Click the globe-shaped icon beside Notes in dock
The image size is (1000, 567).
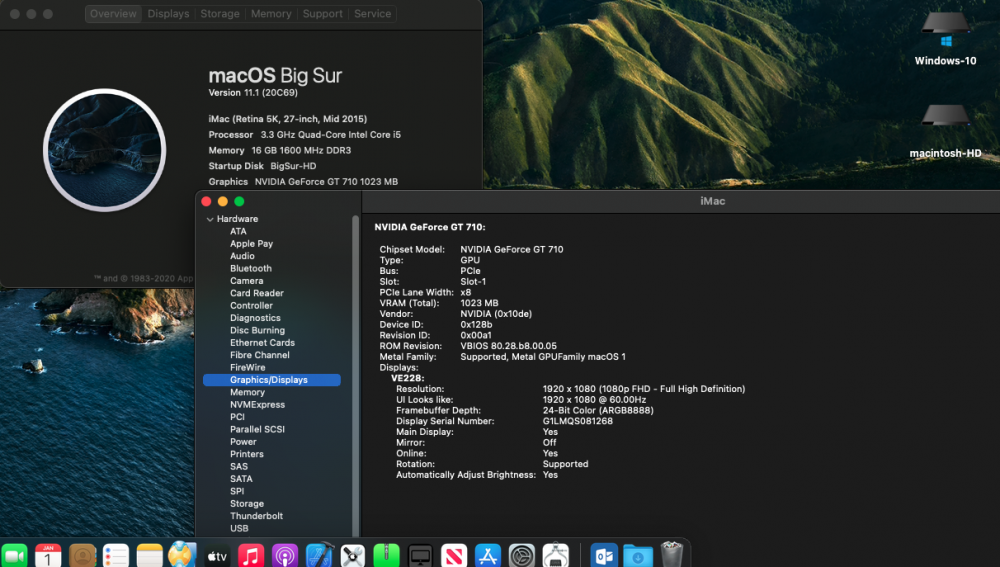click(x=182, y=554)
